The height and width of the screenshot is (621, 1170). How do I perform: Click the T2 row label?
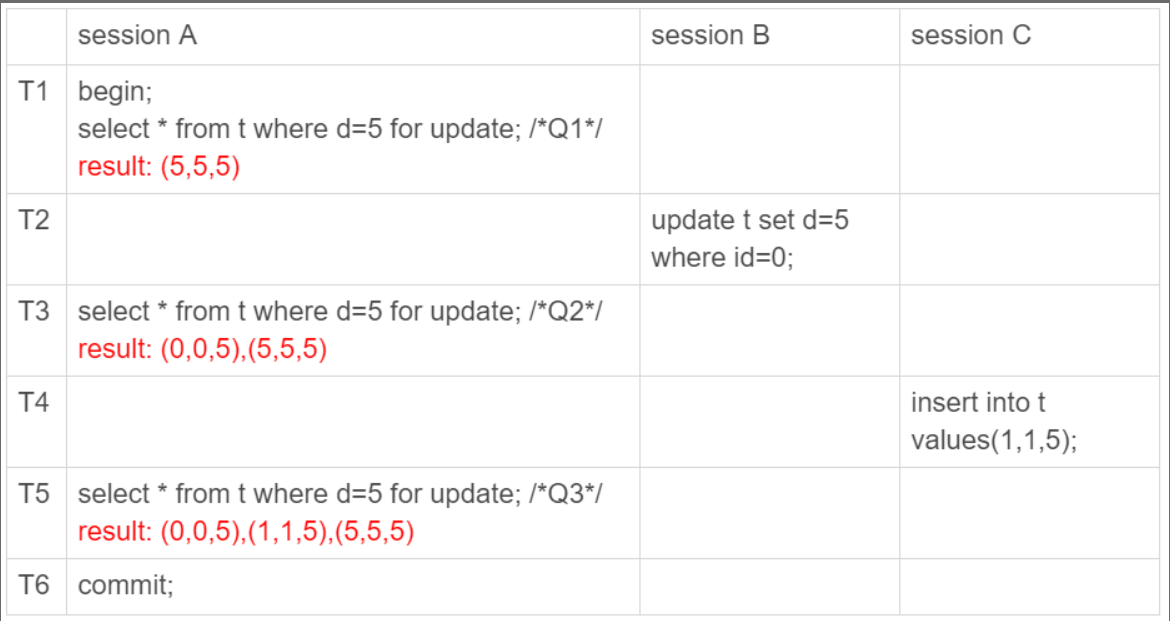click(35, 220)
